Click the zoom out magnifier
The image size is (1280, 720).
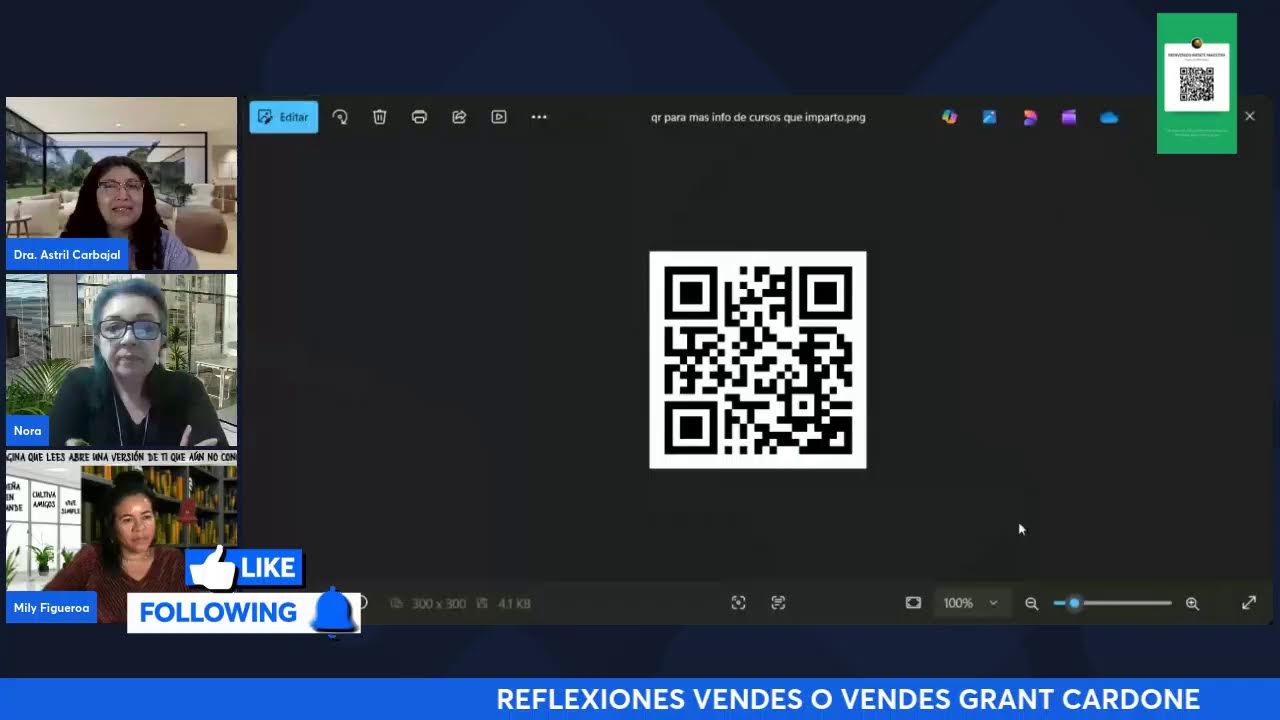click(1032, 603)
